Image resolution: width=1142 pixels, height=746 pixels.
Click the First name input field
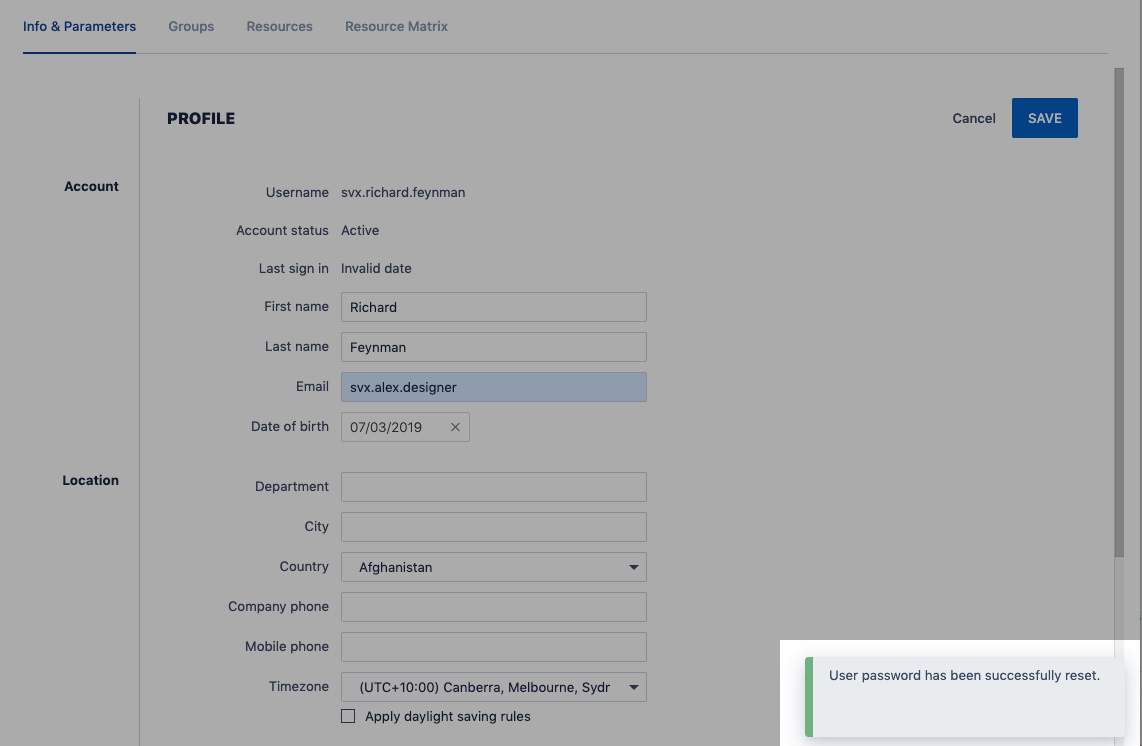point(494,307)
